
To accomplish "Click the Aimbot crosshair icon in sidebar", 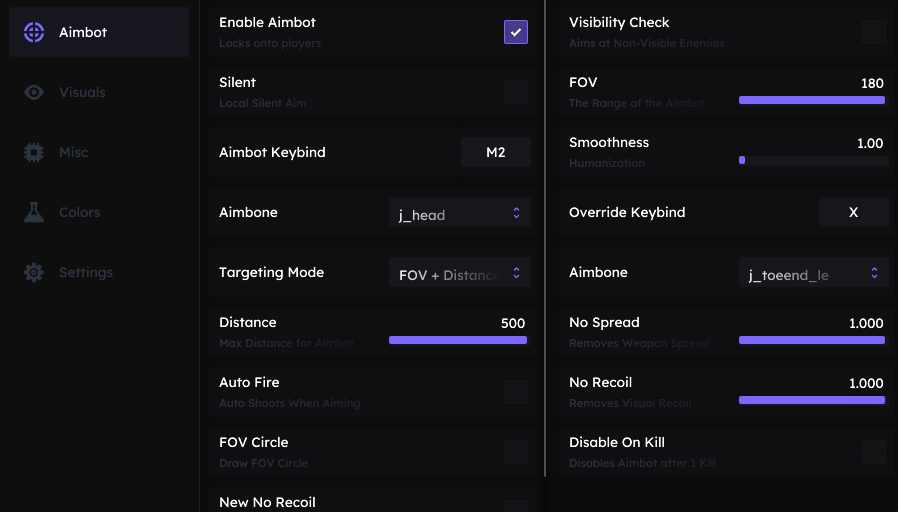I will [34, 32].
